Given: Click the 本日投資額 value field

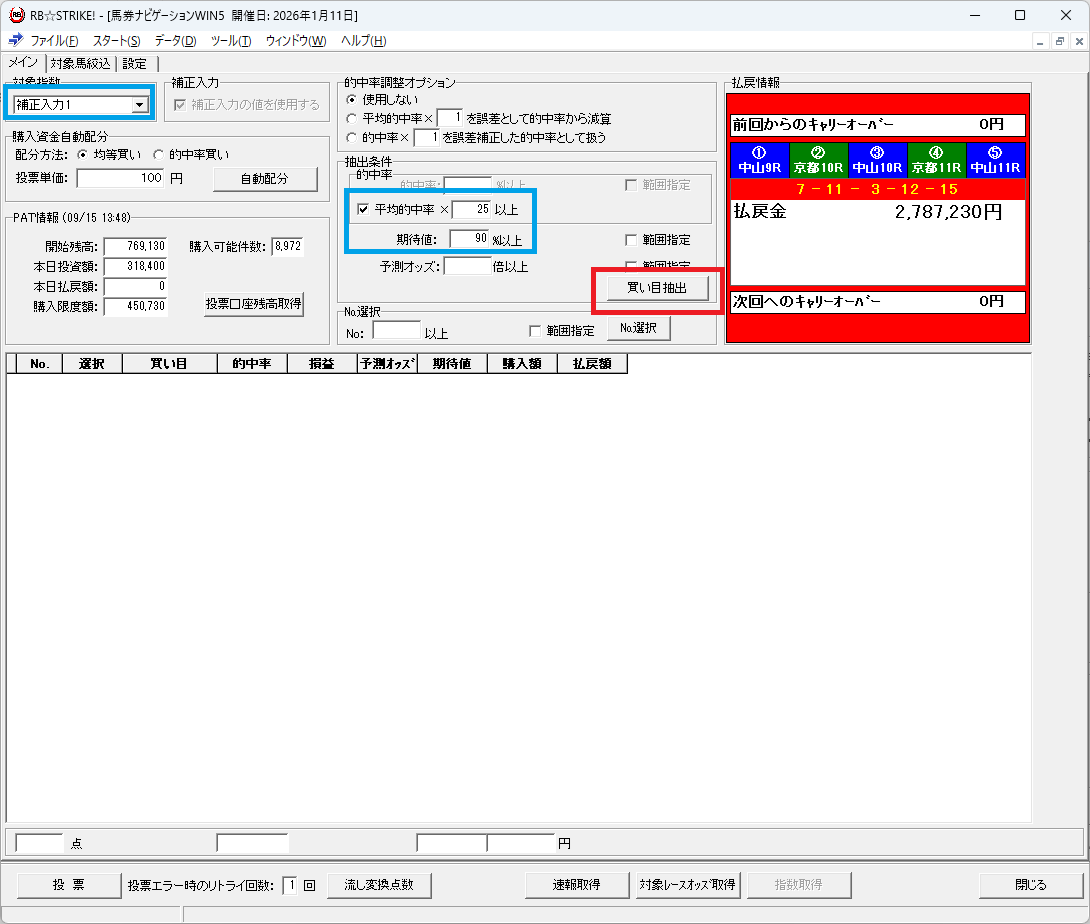Looking at the screenshot, I should (136, 266).
